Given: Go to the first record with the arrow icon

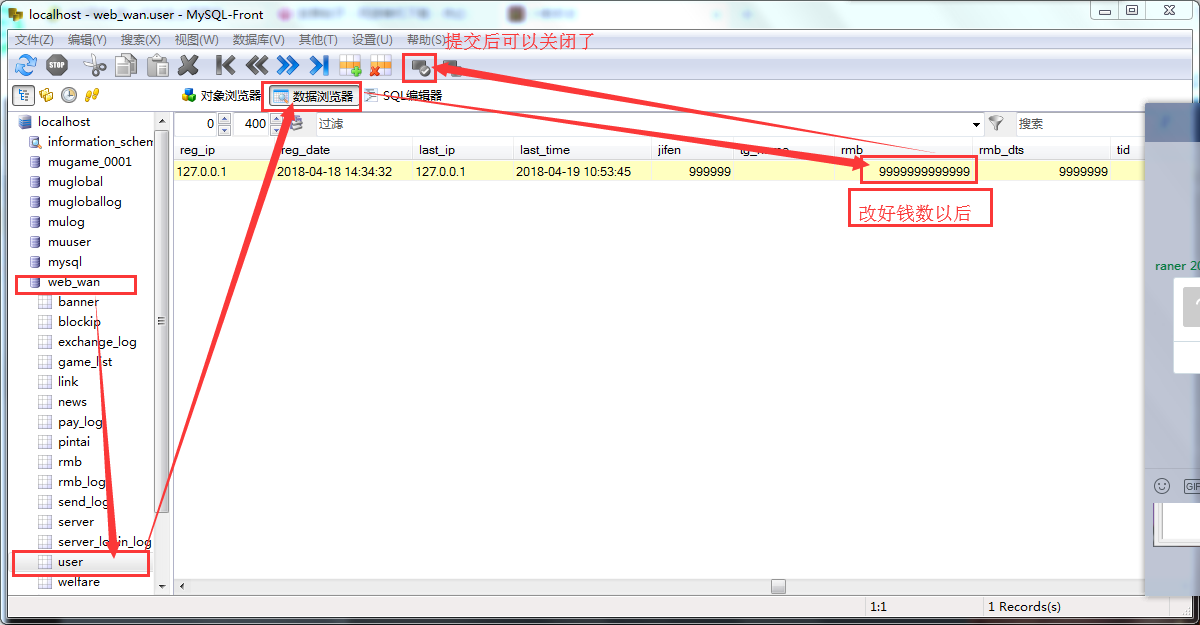Looking at the screenshot, I should pos(225,66).
